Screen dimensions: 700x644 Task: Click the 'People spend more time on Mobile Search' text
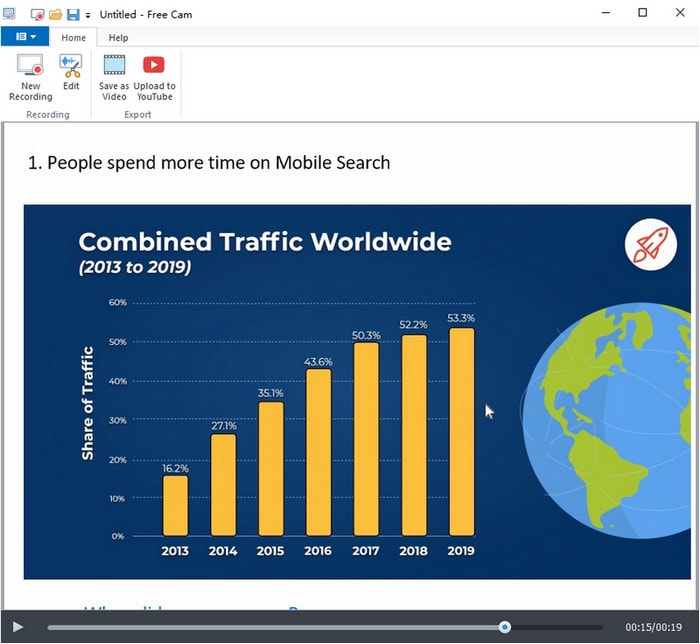[x=218, y=163]
